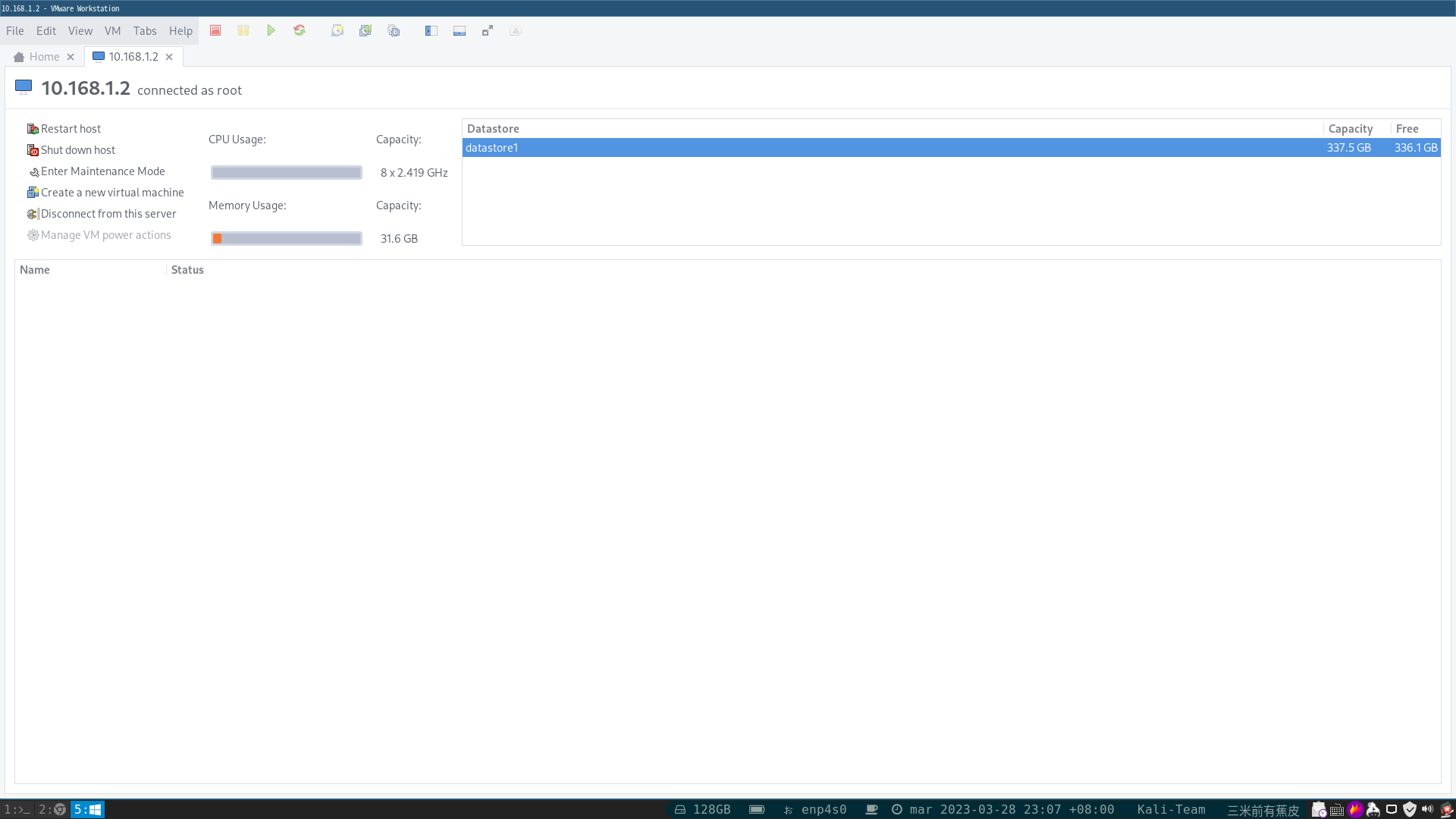1456x819 pixels.
Task: Click the 8 x 2.419 GHz capacity value
Action: (414, 173)
